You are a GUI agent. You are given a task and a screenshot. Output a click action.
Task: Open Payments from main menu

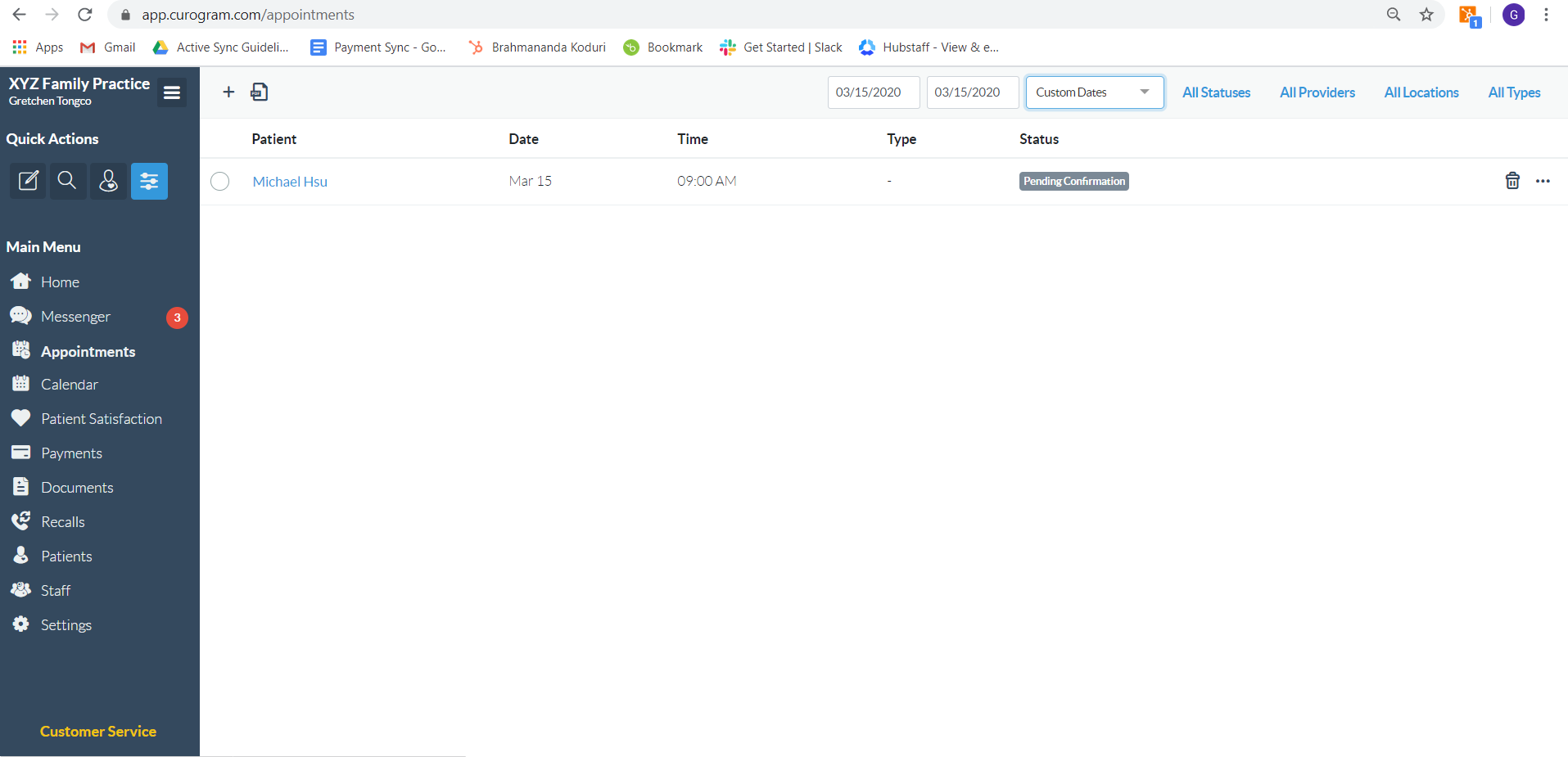(71, 453)
